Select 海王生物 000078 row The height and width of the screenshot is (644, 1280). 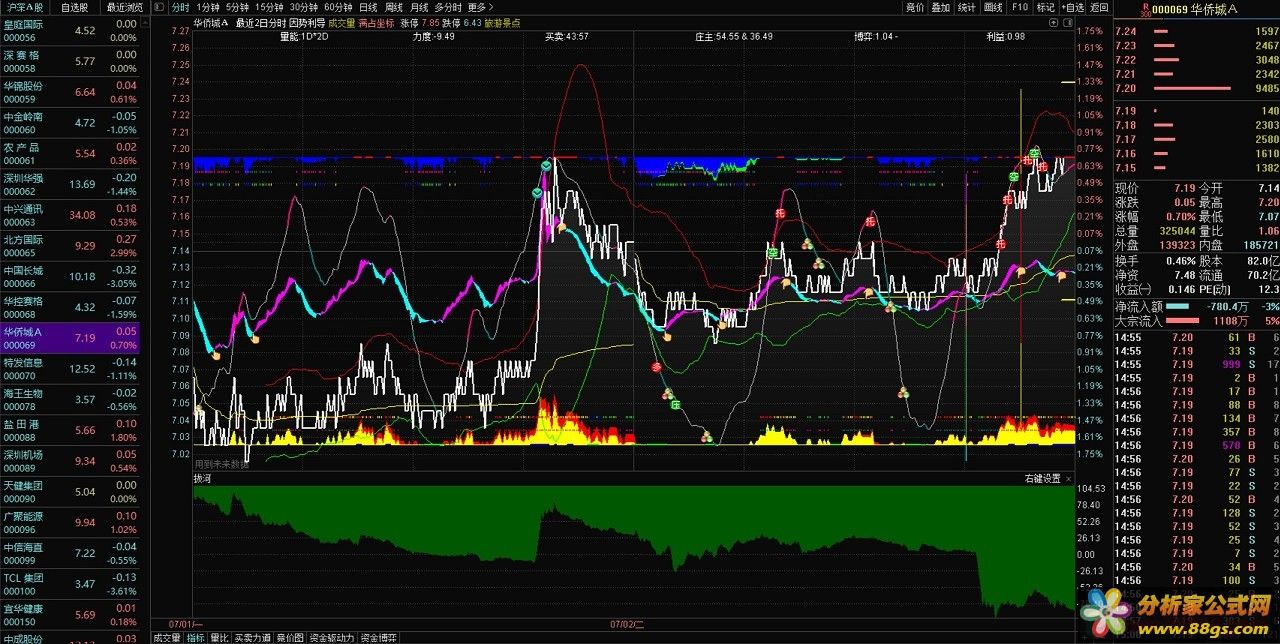tap(70, 399)
